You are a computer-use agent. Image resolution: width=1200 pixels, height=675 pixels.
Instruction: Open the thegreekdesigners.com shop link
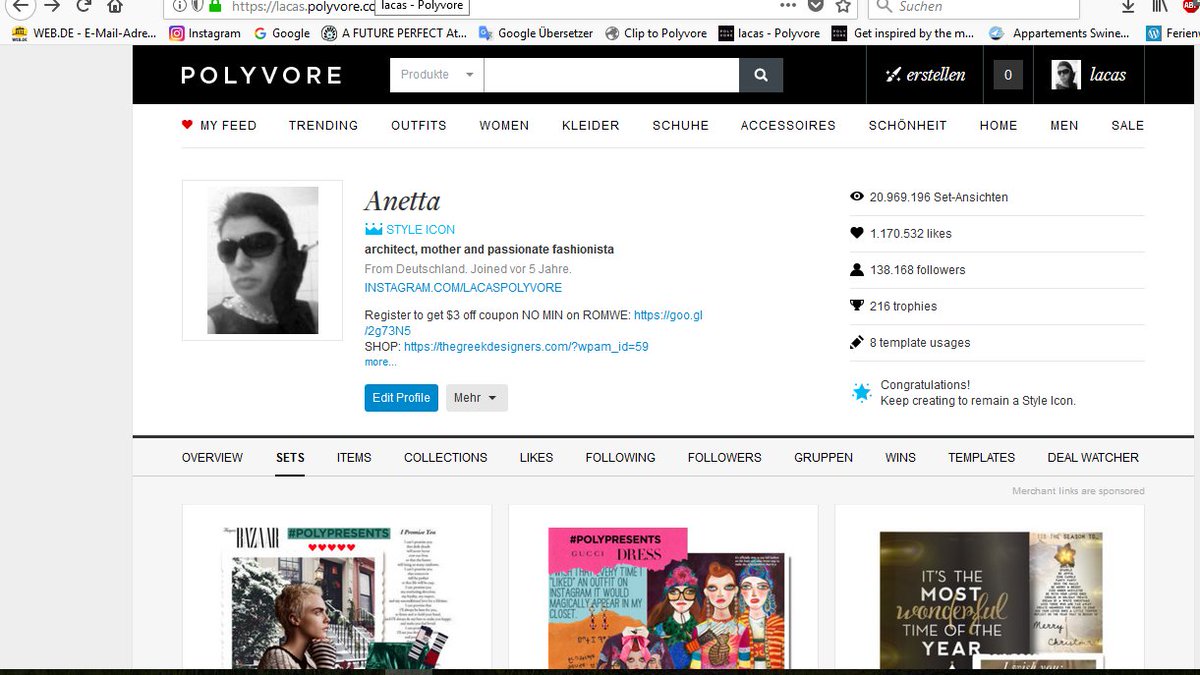pos(526,347)
